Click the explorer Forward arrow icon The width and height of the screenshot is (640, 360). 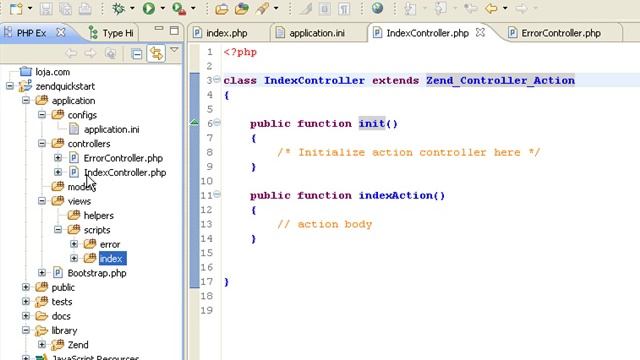coord(90,53)
